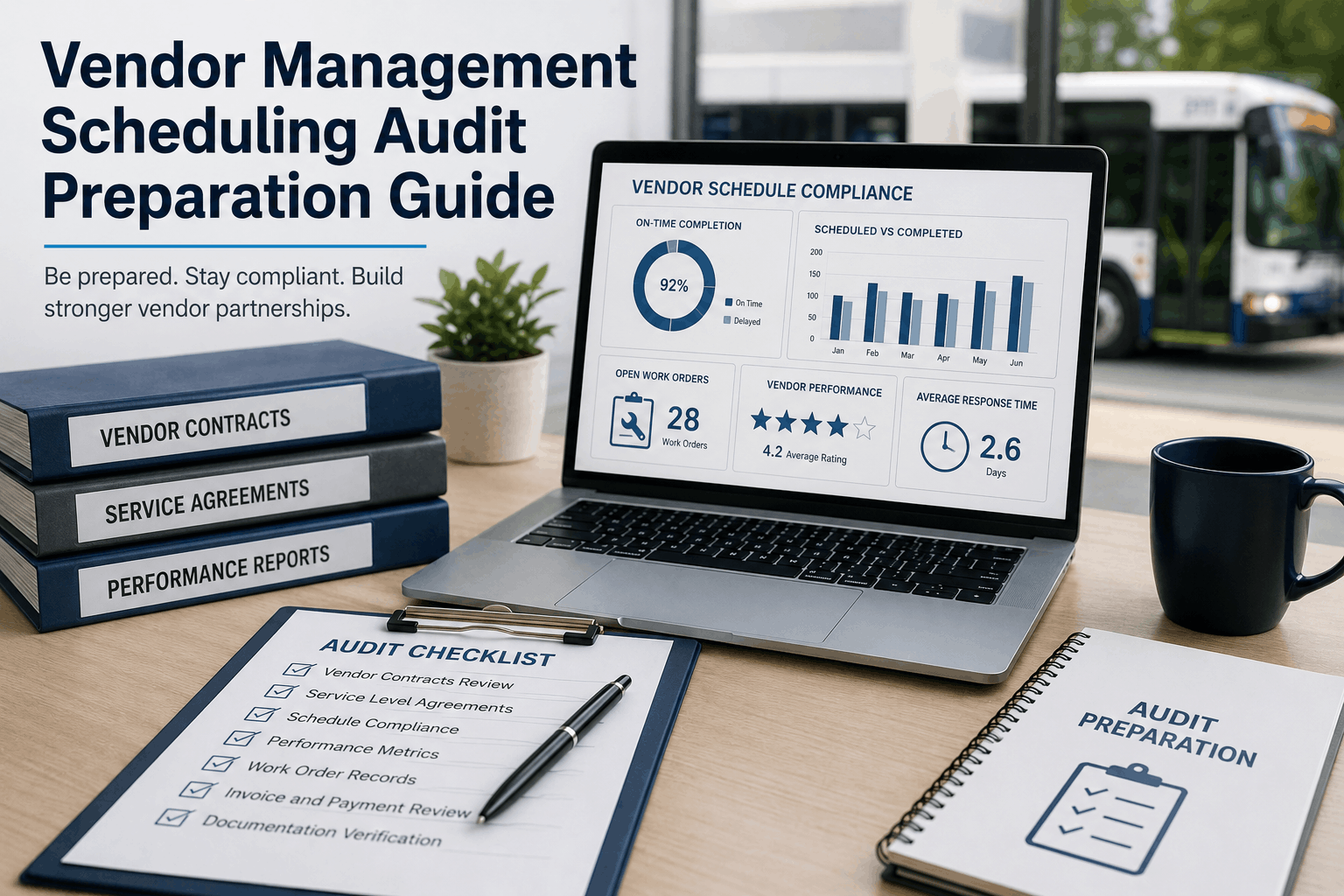Click the Delayed legend color square

coord(726,320)
